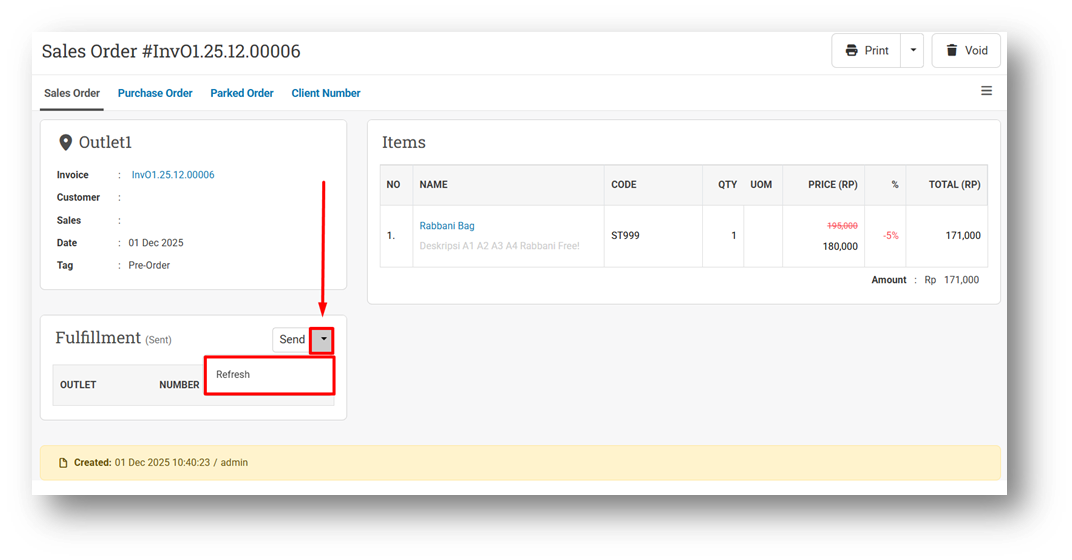The width and height of the screenshot is (1072, 560).
Task: Click the Items panel heading
Action: [403, 142]
